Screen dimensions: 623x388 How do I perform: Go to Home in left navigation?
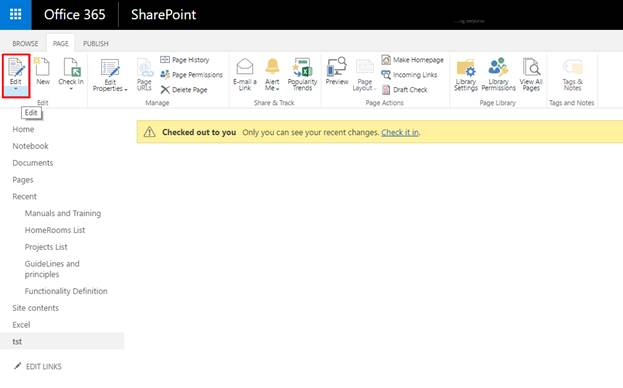click(23, 129)
